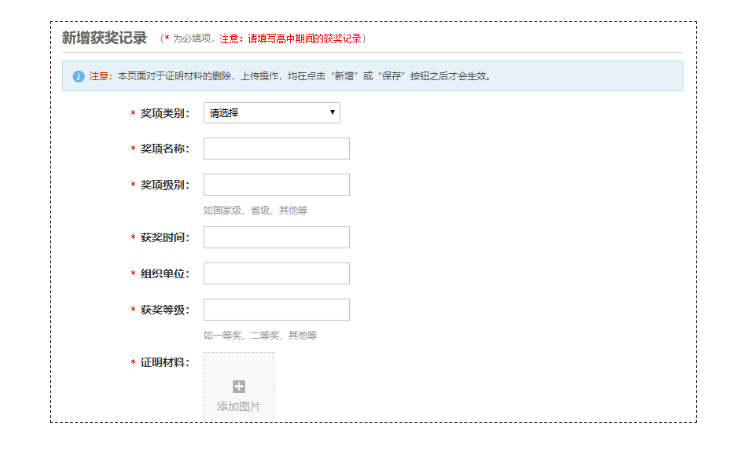The image size is (734, 460).
Task: Focus the 获奖等级 text box
Action: point(276,310)
